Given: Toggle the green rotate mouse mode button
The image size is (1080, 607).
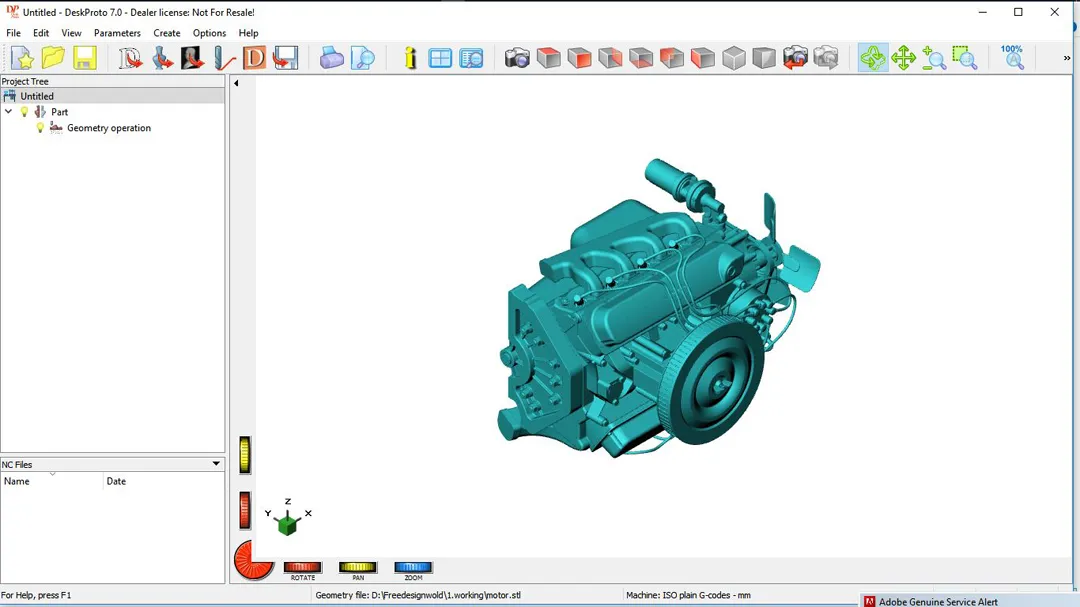Looking at the screenshot, I should [x=873, y=58].
